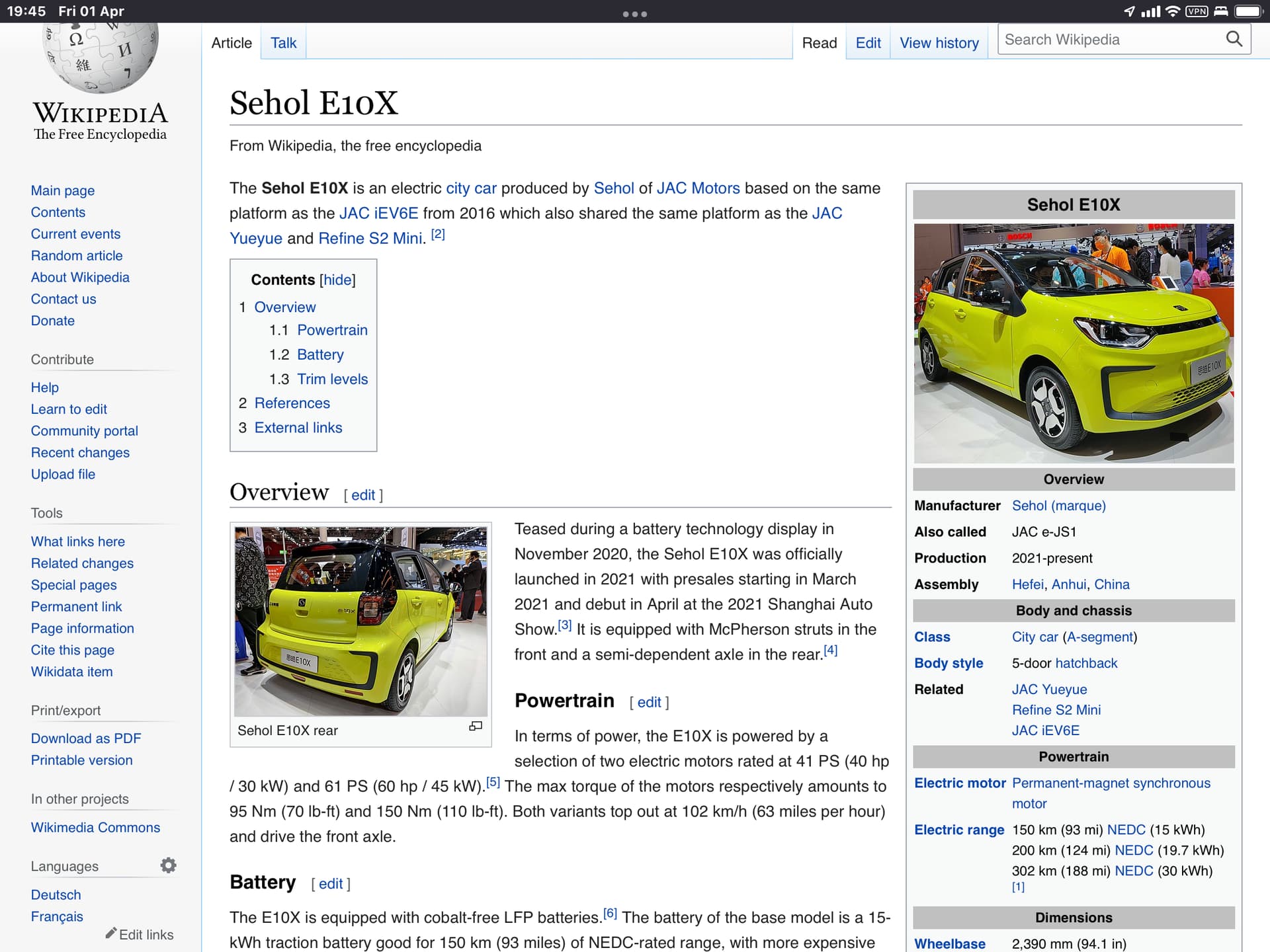Click the Donate link
The image size is (1270, 952).
coord(53,321)
